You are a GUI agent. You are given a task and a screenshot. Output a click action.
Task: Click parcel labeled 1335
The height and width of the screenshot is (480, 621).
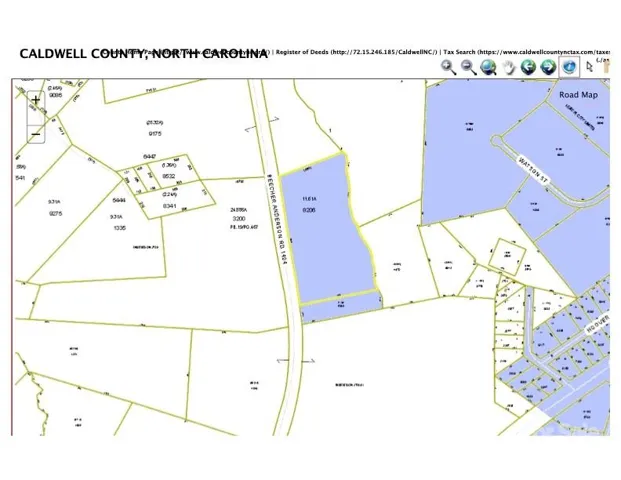tap(119, 228)
